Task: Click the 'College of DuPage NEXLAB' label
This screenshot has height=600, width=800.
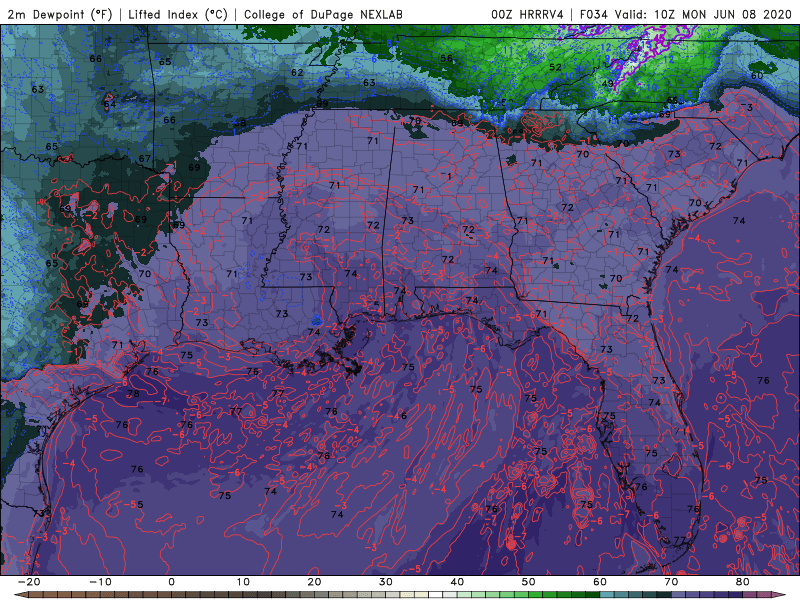Action: 323,14
